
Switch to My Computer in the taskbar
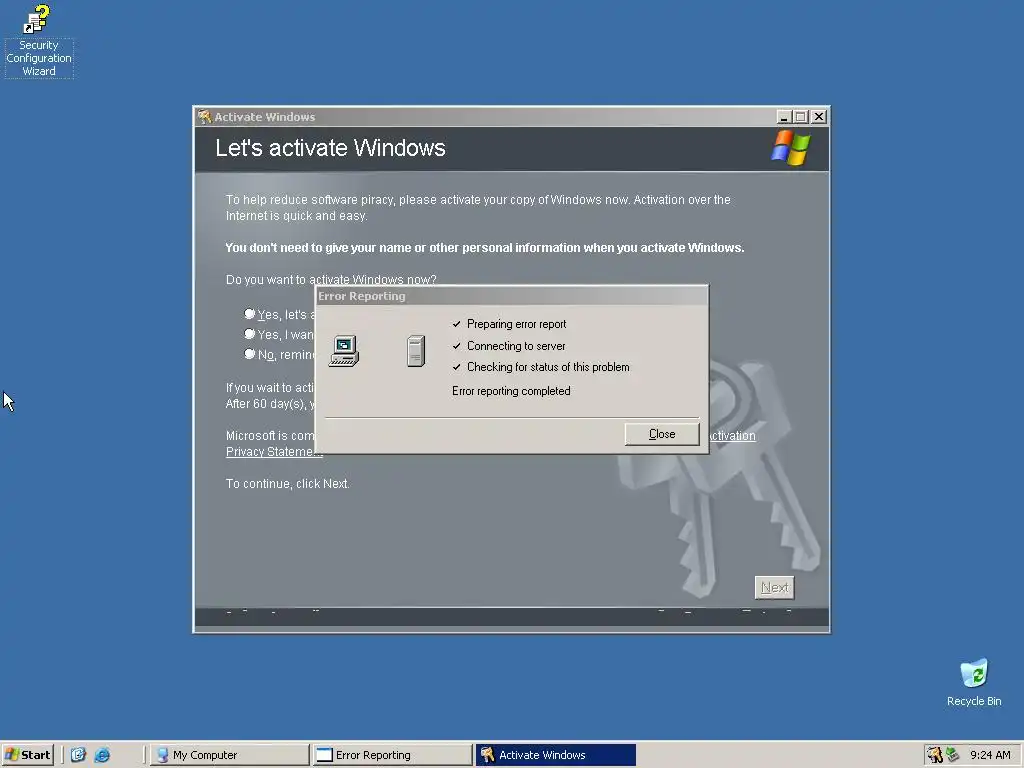229,754
